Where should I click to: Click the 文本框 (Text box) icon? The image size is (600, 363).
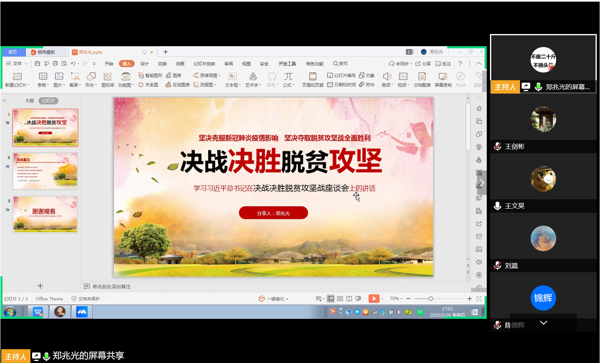[x=232, y=76]
